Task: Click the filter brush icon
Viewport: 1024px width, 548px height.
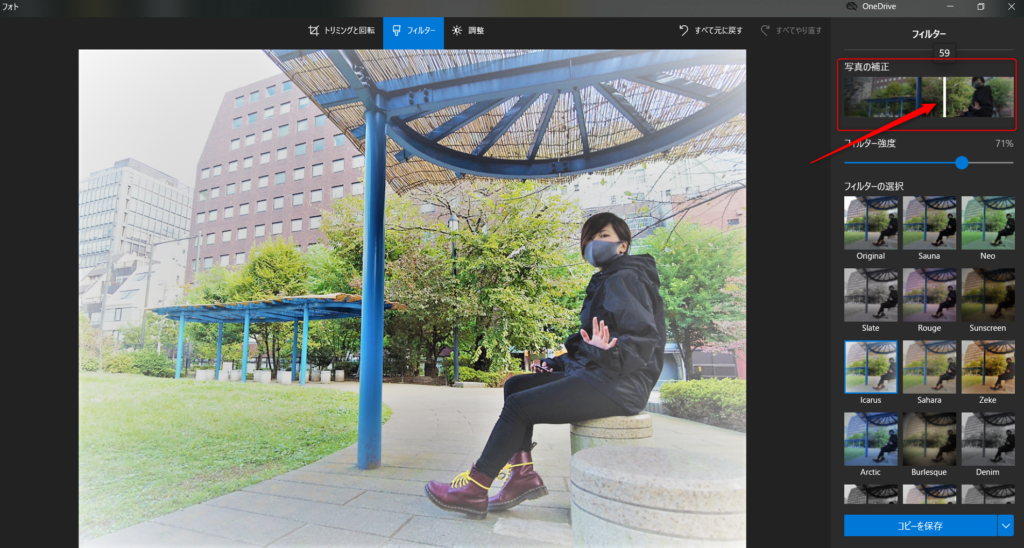Action: (396, 30)
